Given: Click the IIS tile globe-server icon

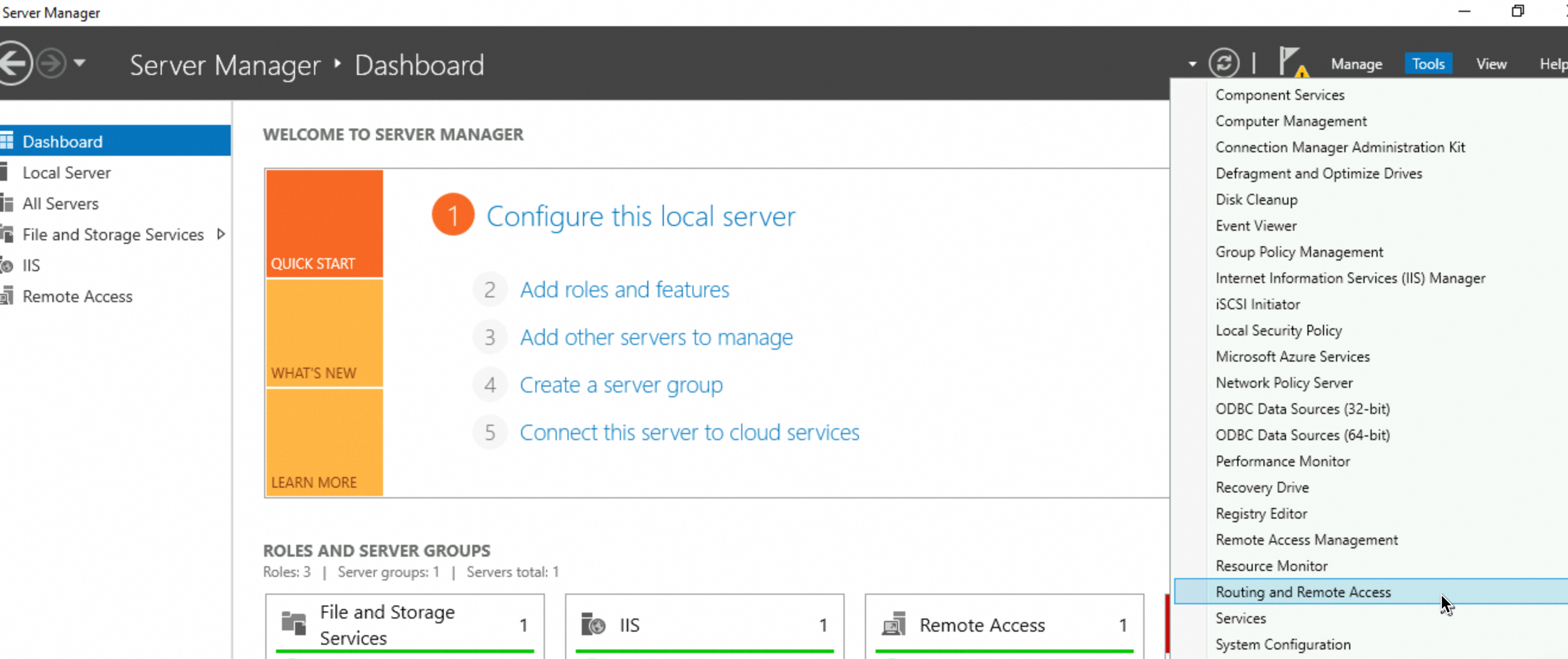Looking at the screenshot, I should 593,625.
